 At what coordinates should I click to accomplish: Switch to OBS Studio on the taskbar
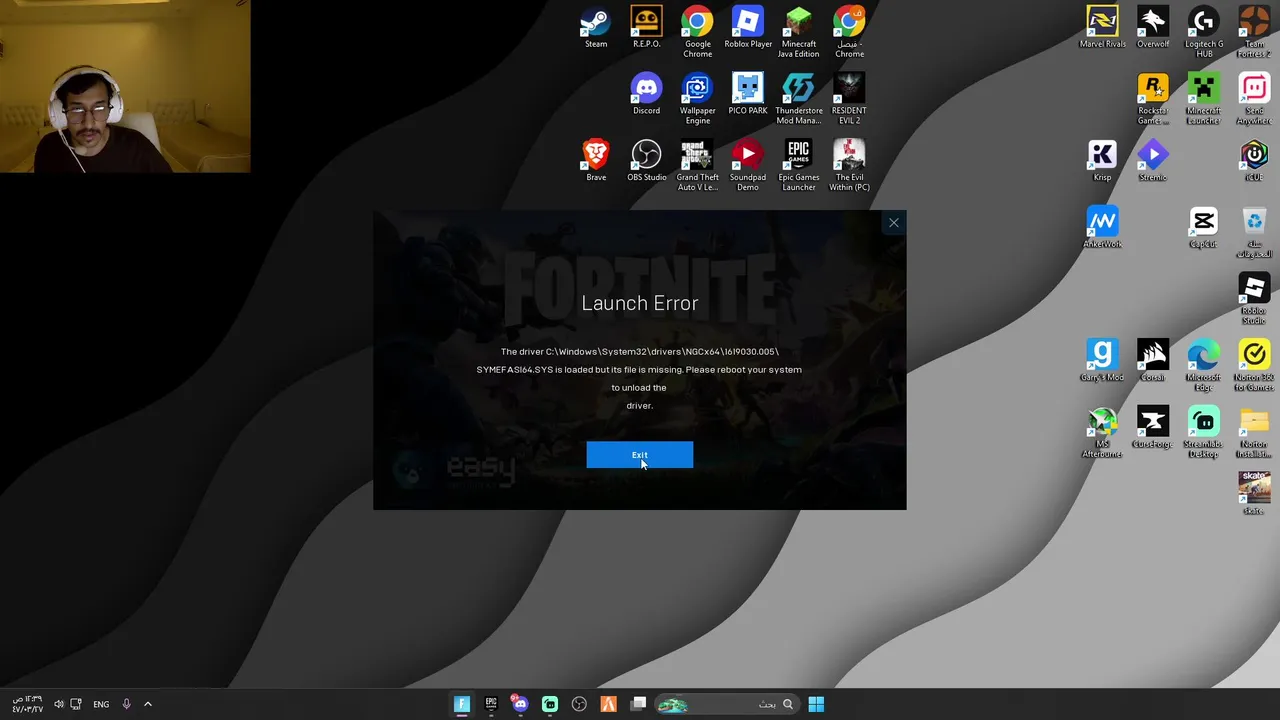(x=579, y=704)
